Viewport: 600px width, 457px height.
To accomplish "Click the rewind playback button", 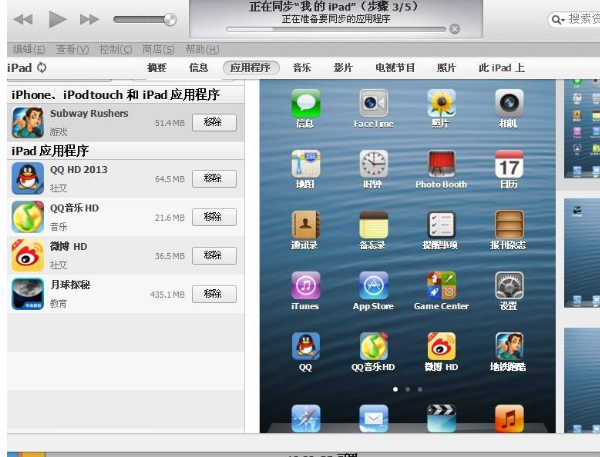I will [23, 19].
